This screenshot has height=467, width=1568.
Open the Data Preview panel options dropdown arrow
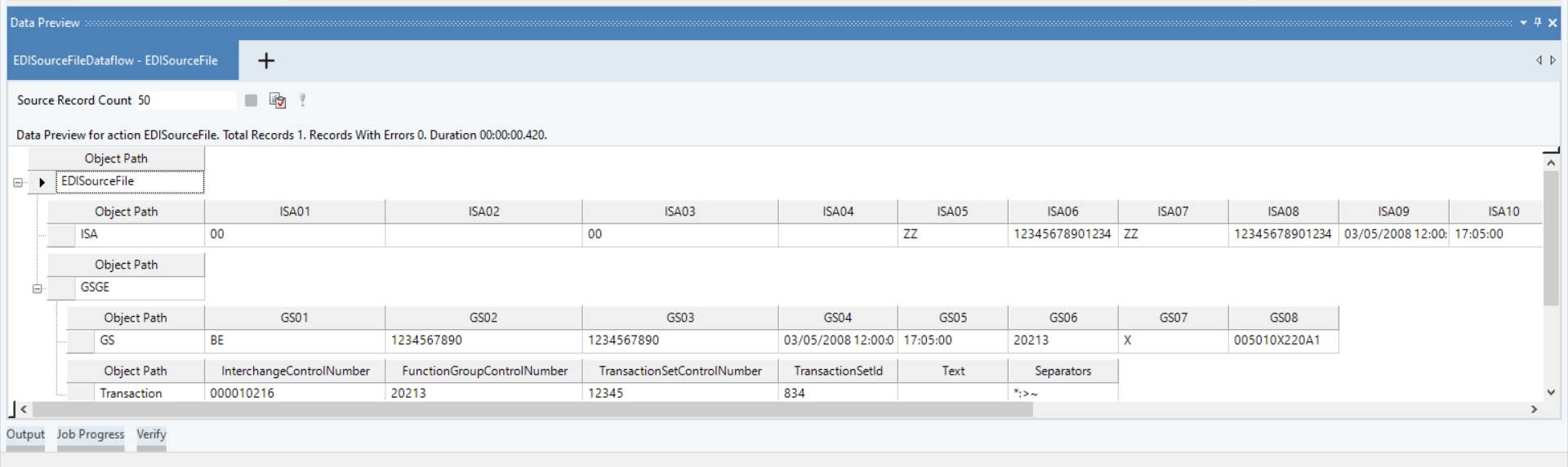(1523, 23)
